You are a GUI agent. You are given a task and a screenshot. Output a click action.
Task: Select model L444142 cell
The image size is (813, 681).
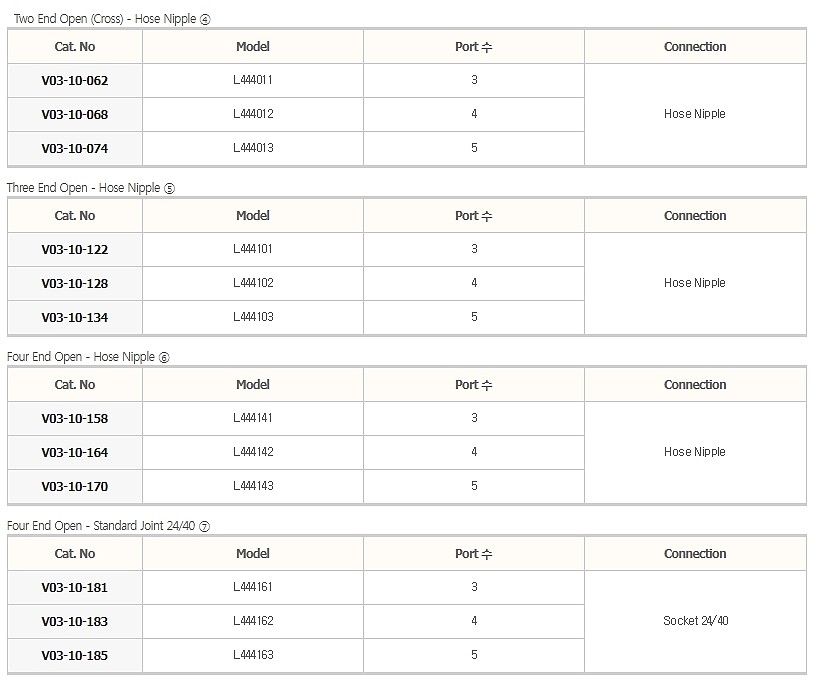pyautogui.click(x=253, y=452)
